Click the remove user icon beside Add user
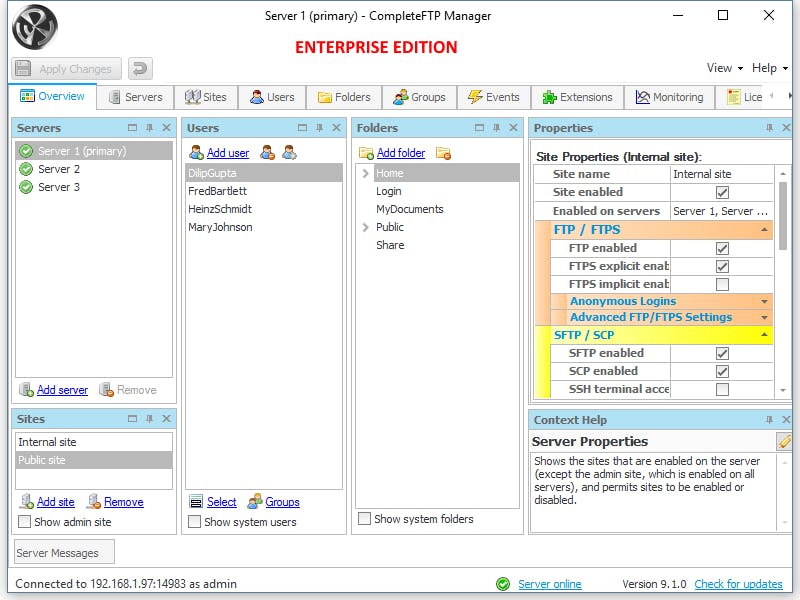The height and width of the screenshot is (600, 800). coord(268,152)
